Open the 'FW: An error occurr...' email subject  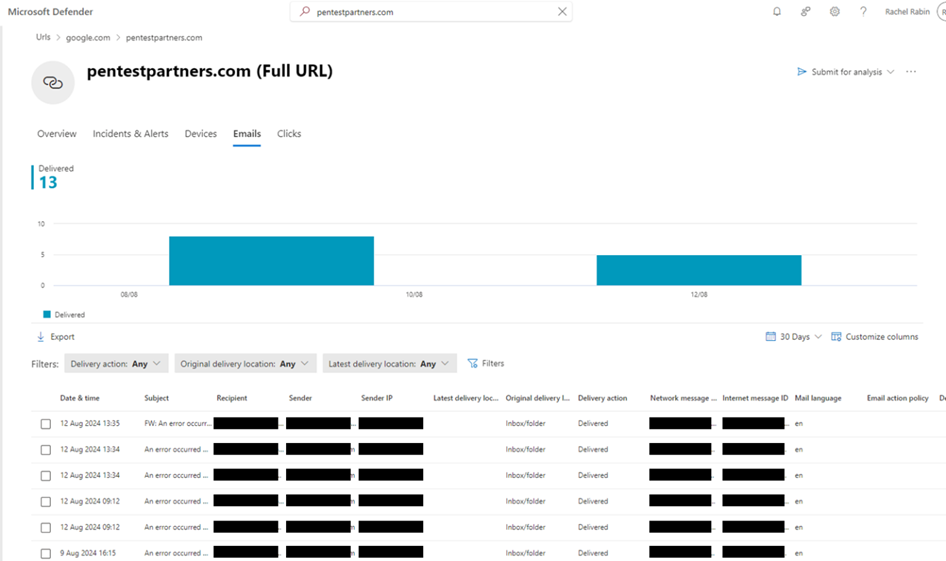pyautogui.click(x=177, y=423)
